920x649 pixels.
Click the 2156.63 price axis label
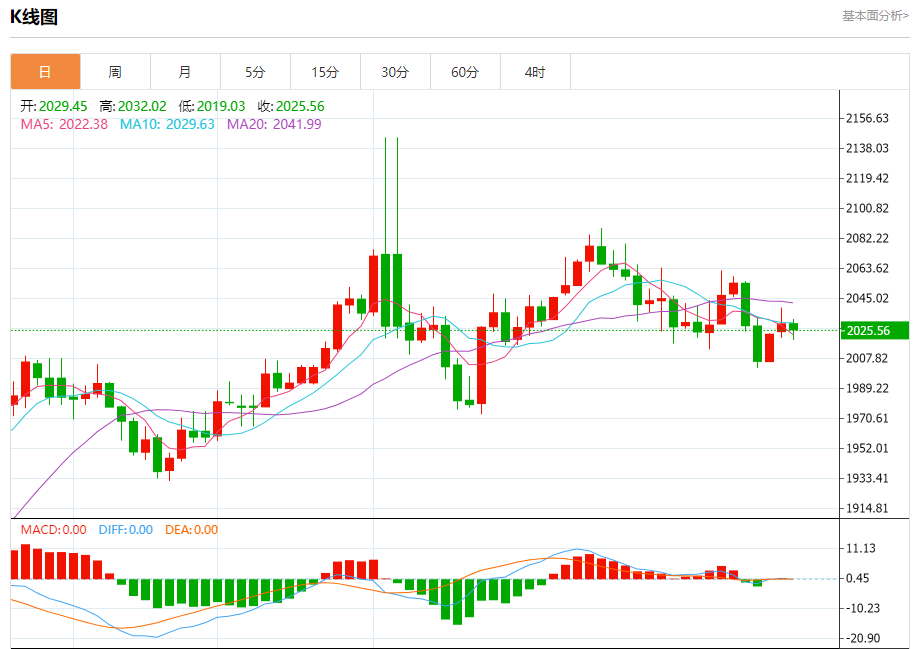tap(867, 119)
